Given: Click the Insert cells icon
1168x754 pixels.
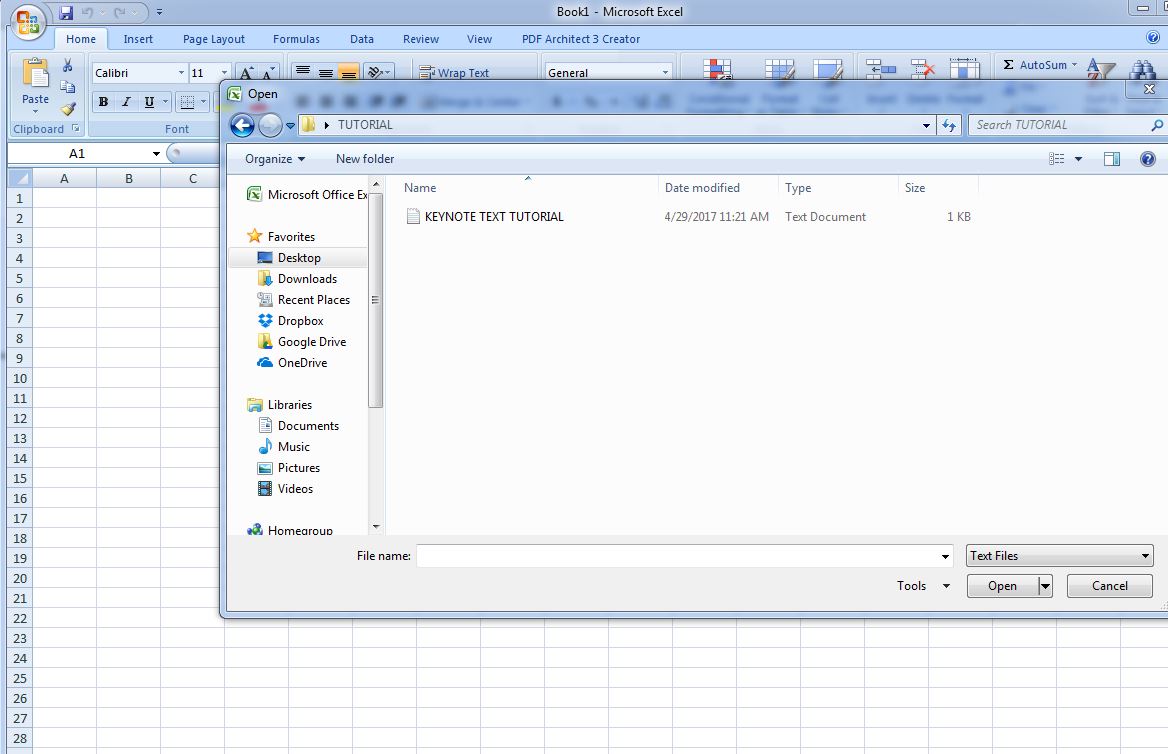Looking at the screenshot, I should (x=880, y=69).
